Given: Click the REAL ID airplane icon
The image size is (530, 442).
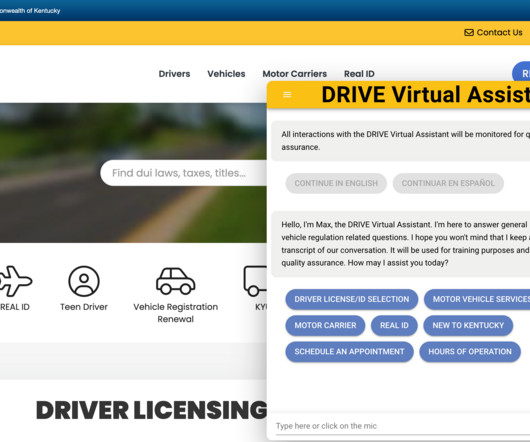Looking at the screenshot, I should [15, 281].
